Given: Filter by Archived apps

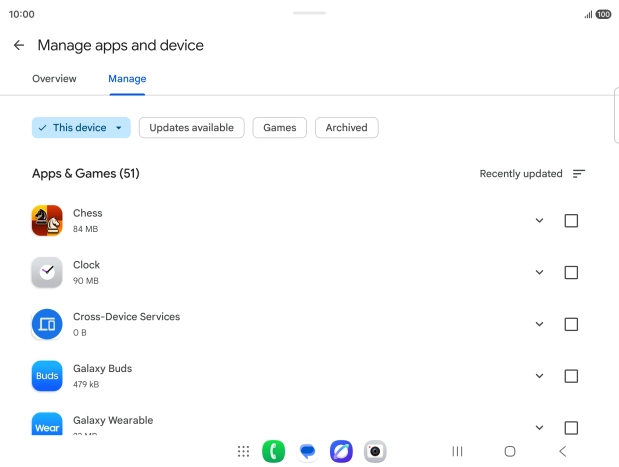Looking at the screenshot, I should 347,128.
